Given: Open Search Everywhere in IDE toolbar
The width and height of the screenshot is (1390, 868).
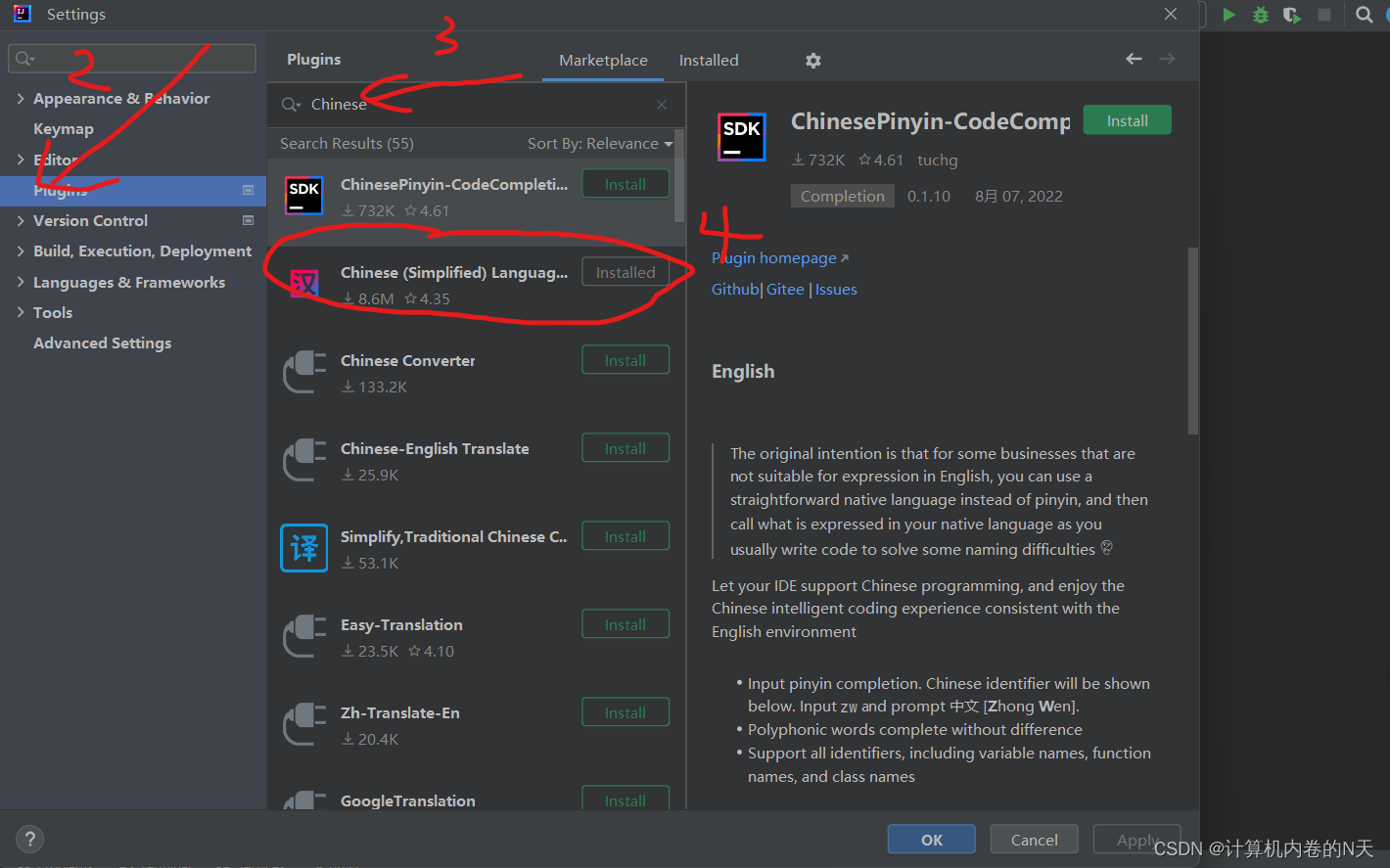Looking at the screenshot, I should (1364, 15).
